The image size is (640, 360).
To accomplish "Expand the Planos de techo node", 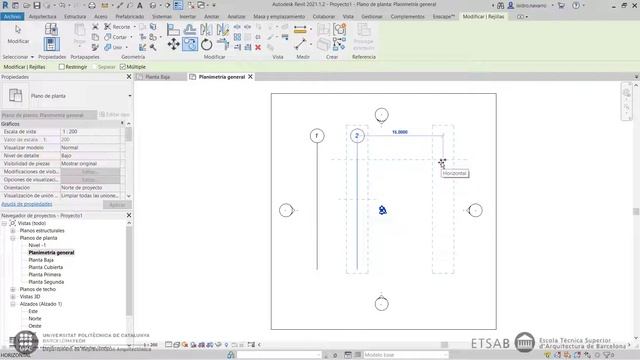I will 13,289.
